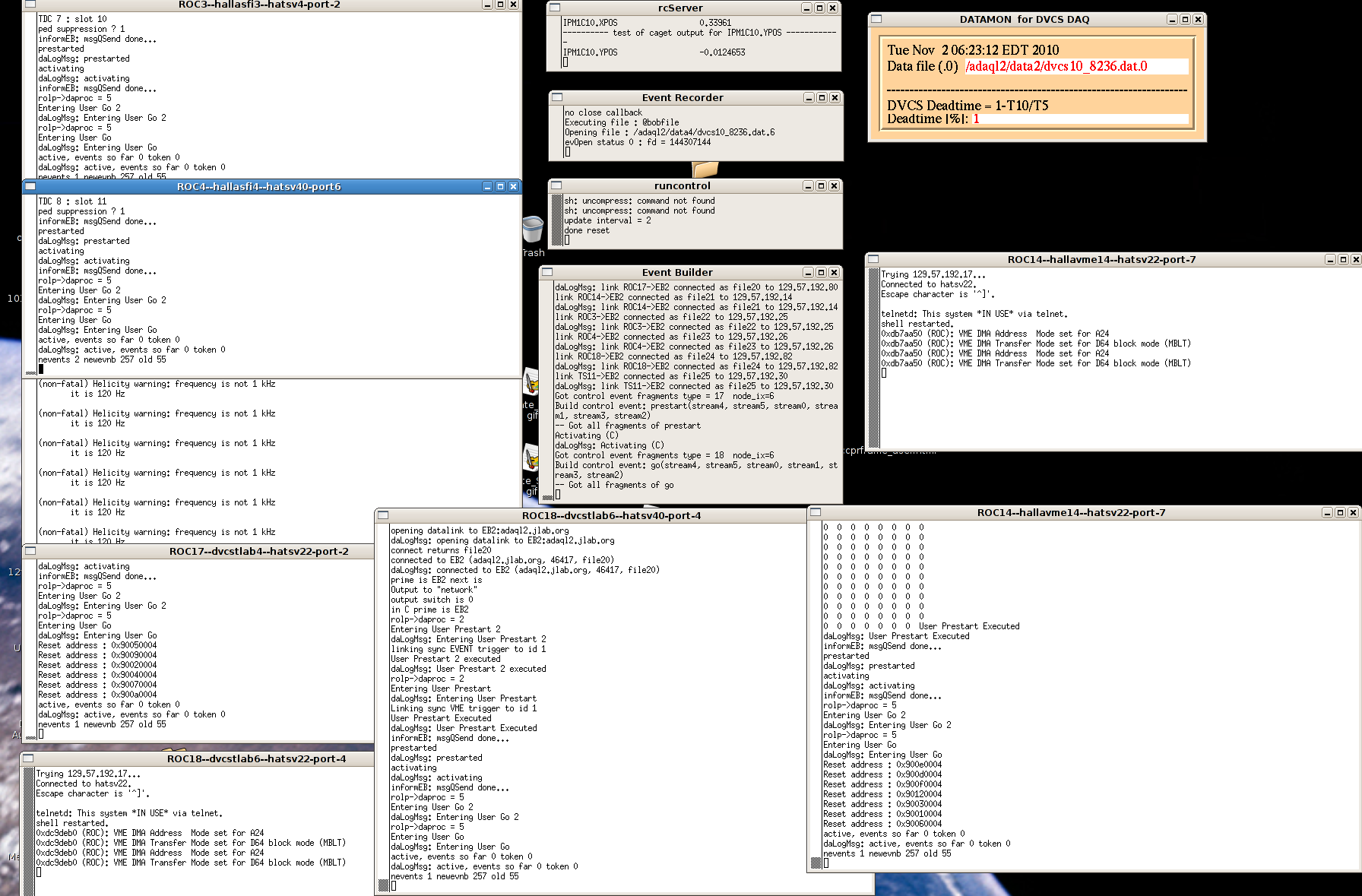This screenshot has height=896, width=1362.
Task: Click the 'IPM1C10.YPOS -0.0124653' line in rcServer
Action: [x=654, y=52]
